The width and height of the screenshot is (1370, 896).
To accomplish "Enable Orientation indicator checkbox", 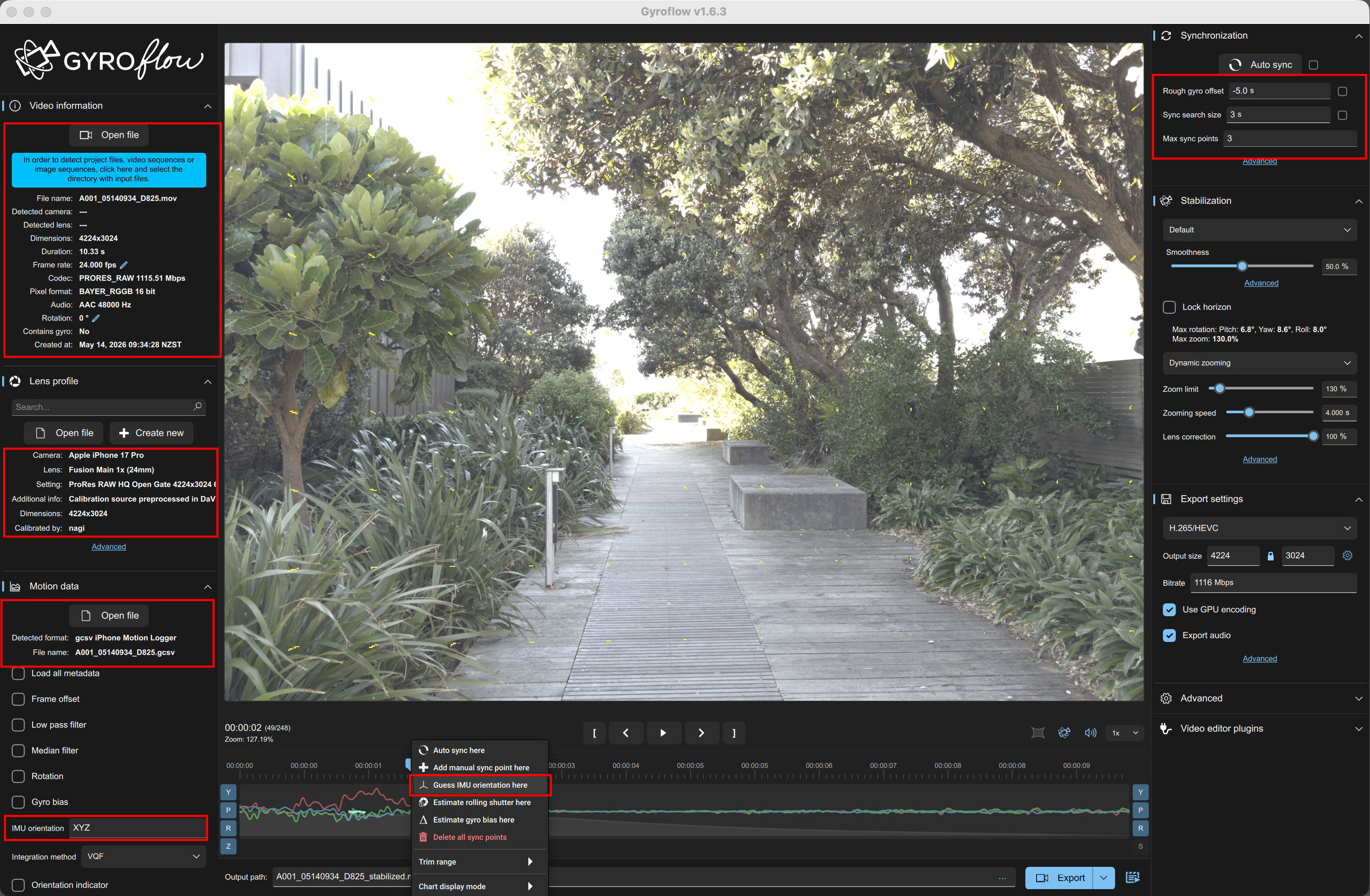I will point(18,885).
